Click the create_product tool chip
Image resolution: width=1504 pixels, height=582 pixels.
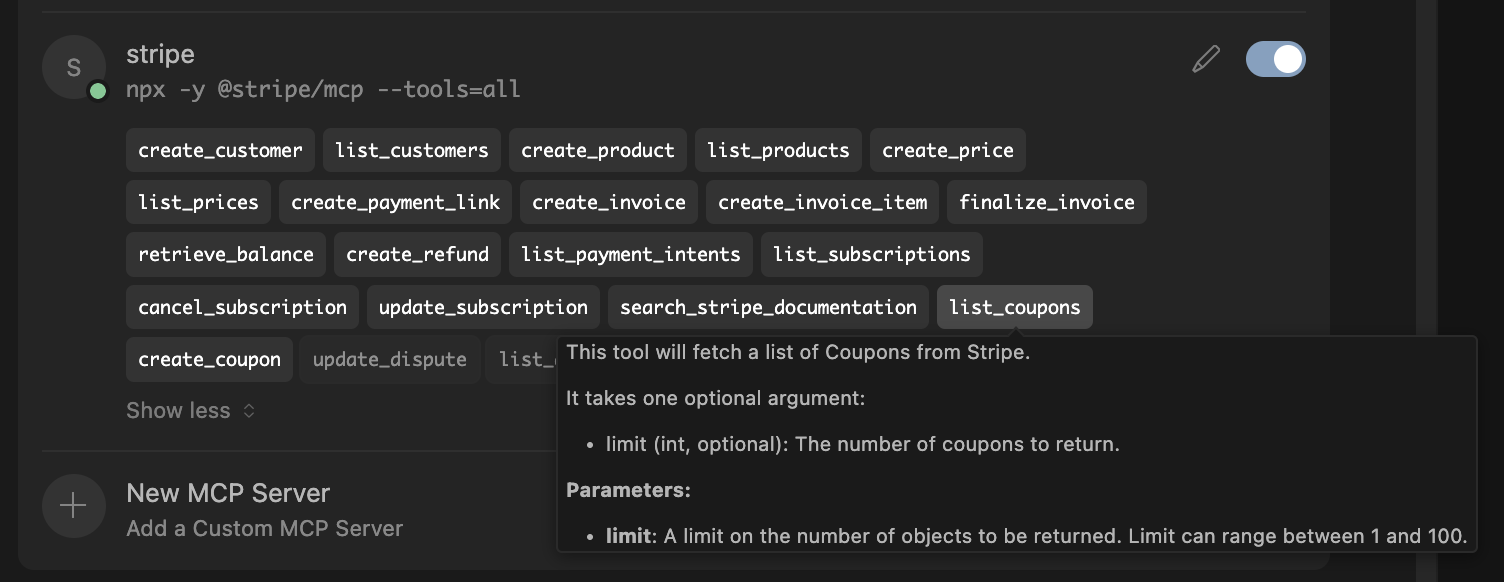point(597,151)
